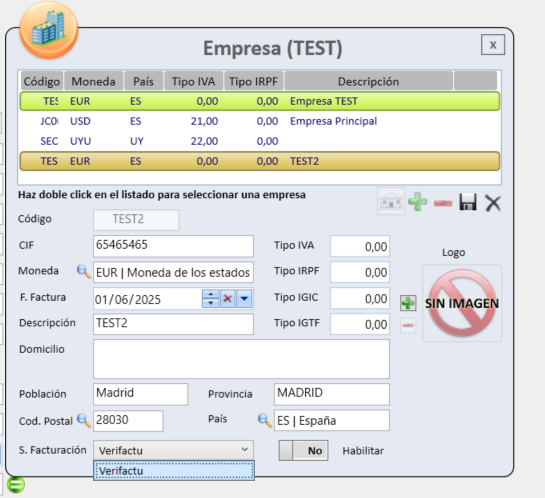Image resolution: width=545 pixels, height=498 pixels.
Task: Open País search magnifier icon
Action: tap(265, 421)
